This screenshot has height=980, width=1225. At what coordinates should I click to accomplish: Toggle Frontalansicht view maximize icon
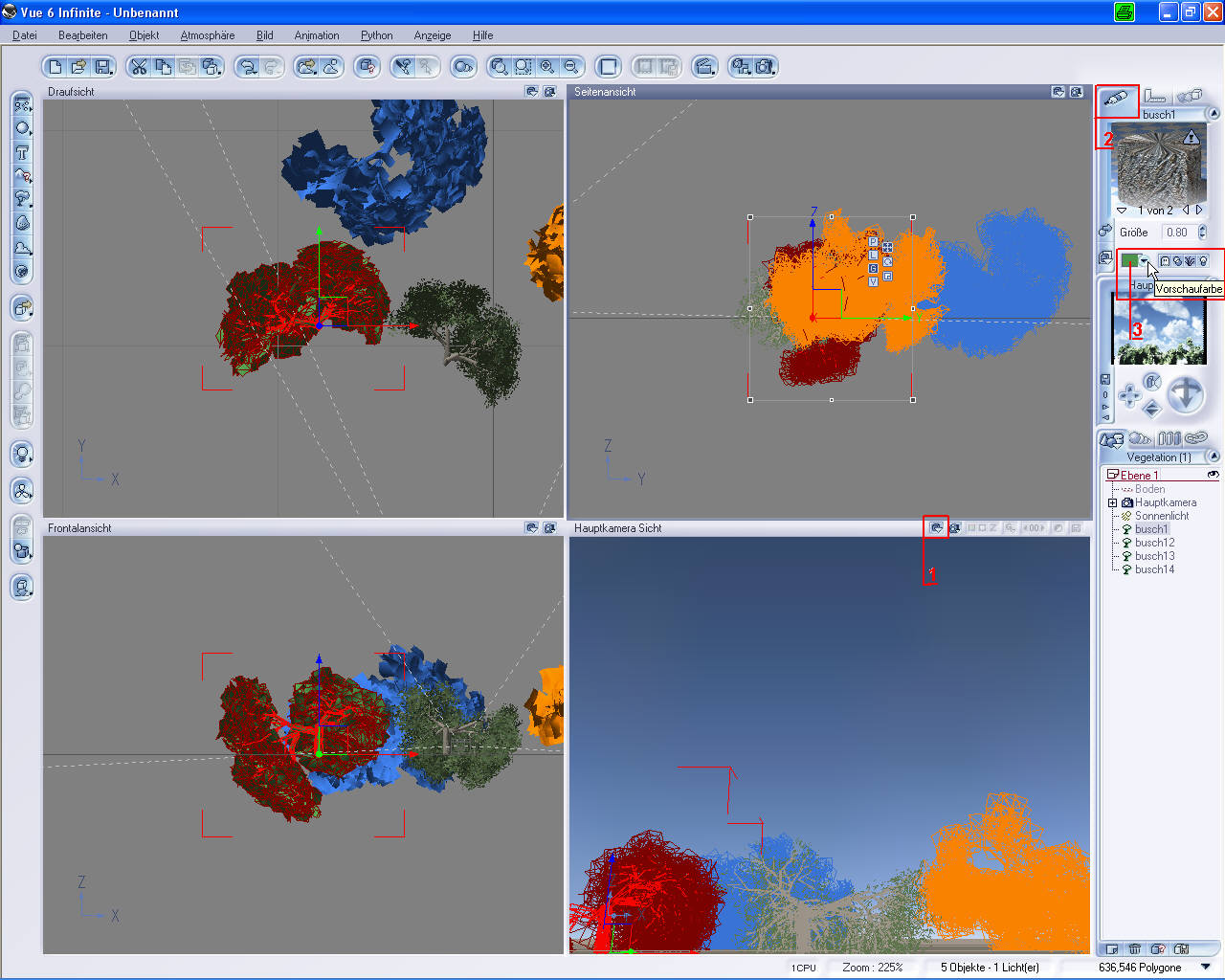point(550,527)
